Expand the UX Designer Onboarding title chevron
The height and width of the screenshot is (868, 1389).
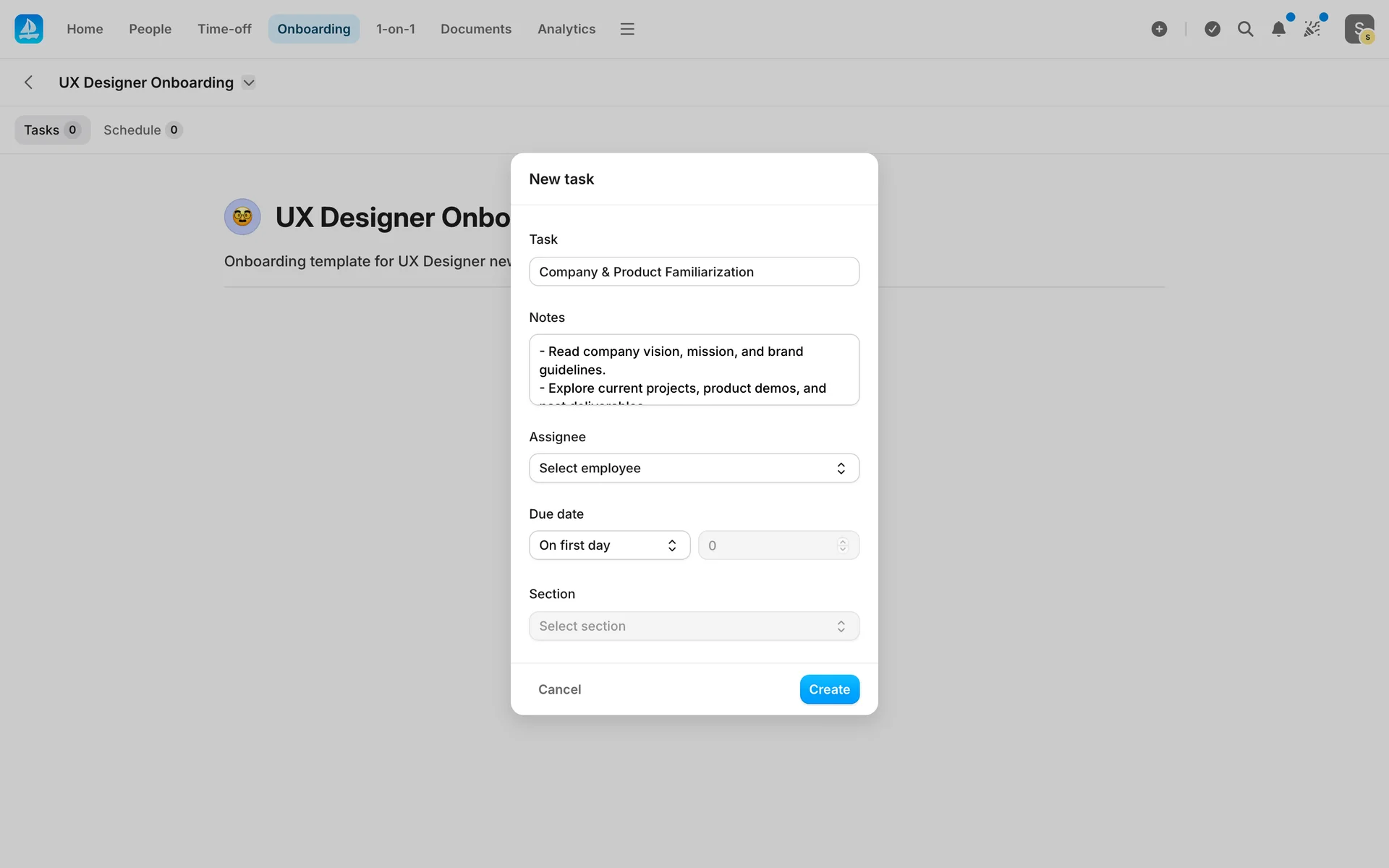249,82
